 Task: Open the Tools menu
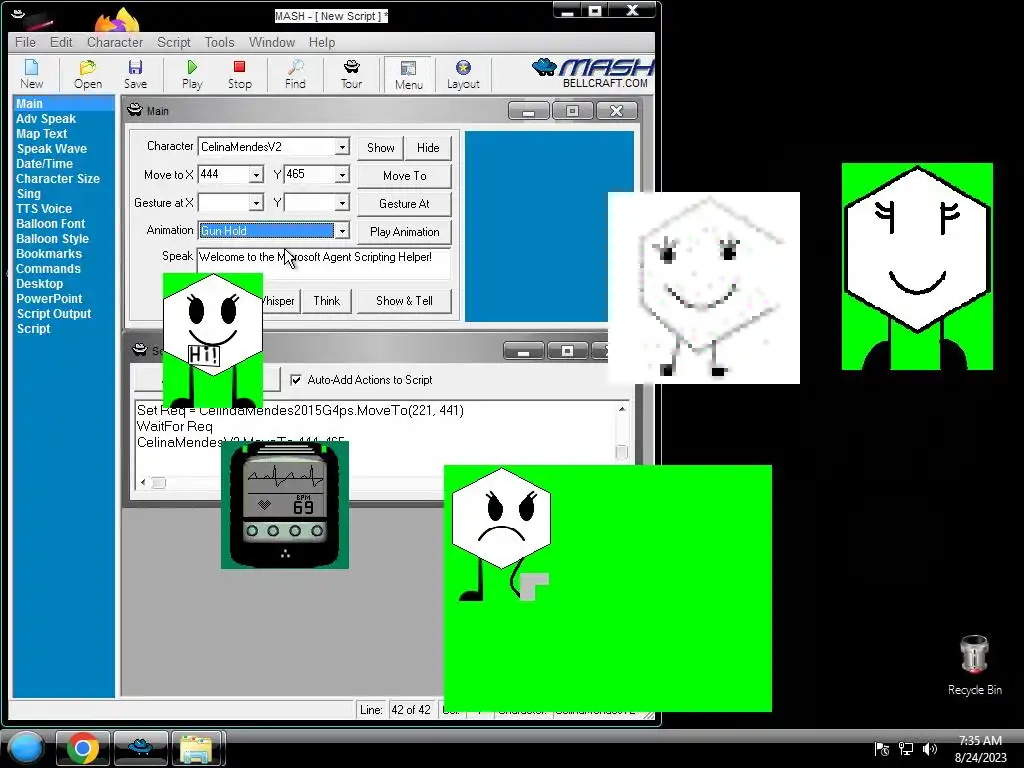[219, 42]
